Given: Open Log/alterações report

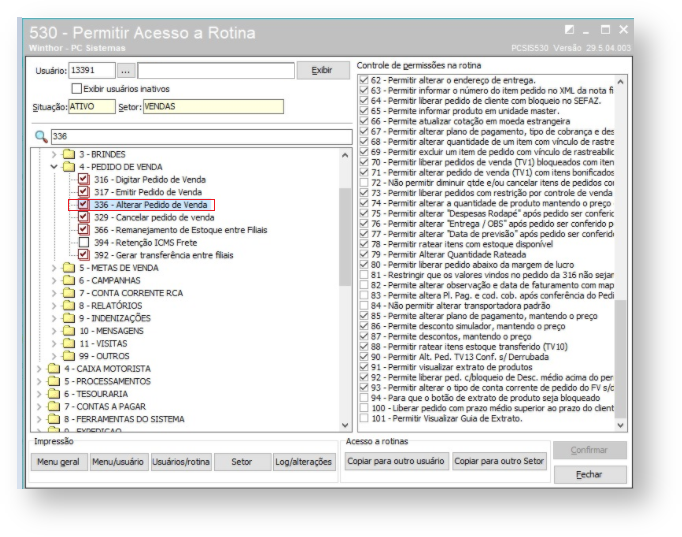Looking at the screenshot, I should point(304,462).
